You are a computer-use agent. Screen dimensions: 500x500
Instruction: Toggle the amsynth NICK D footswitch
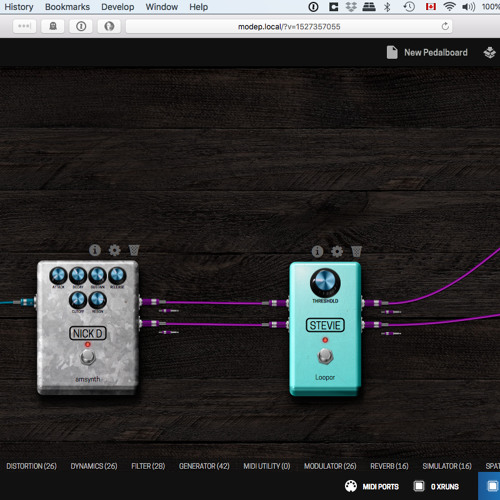(88, 357)
